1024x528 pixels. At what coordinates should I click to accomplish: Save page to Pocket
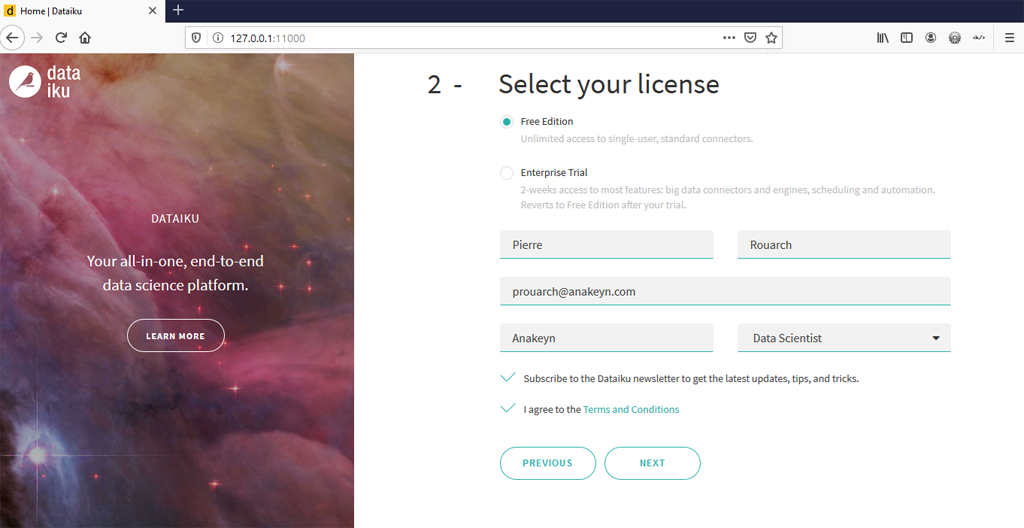click(x=750, y=38)
